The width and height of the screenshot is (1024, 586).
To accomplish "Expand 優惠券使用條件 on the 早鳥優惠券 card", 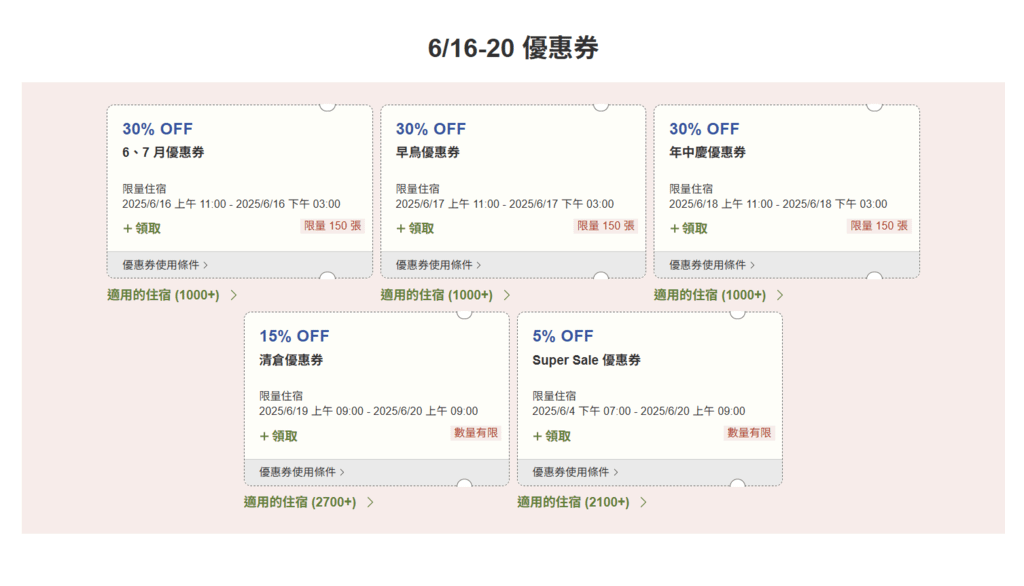I will coord(438,265).
